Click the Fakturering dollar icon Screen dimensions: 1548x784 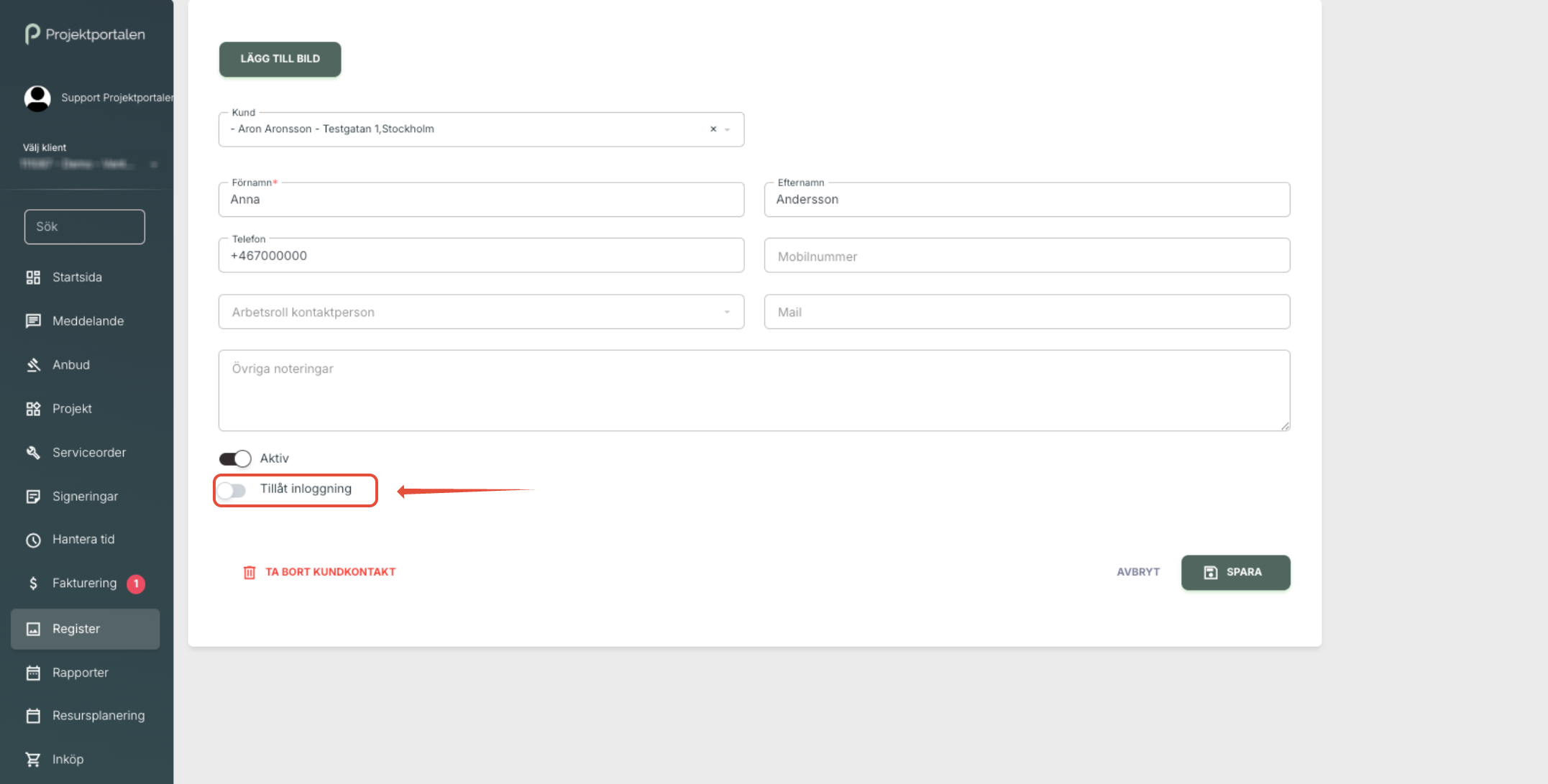33,584
